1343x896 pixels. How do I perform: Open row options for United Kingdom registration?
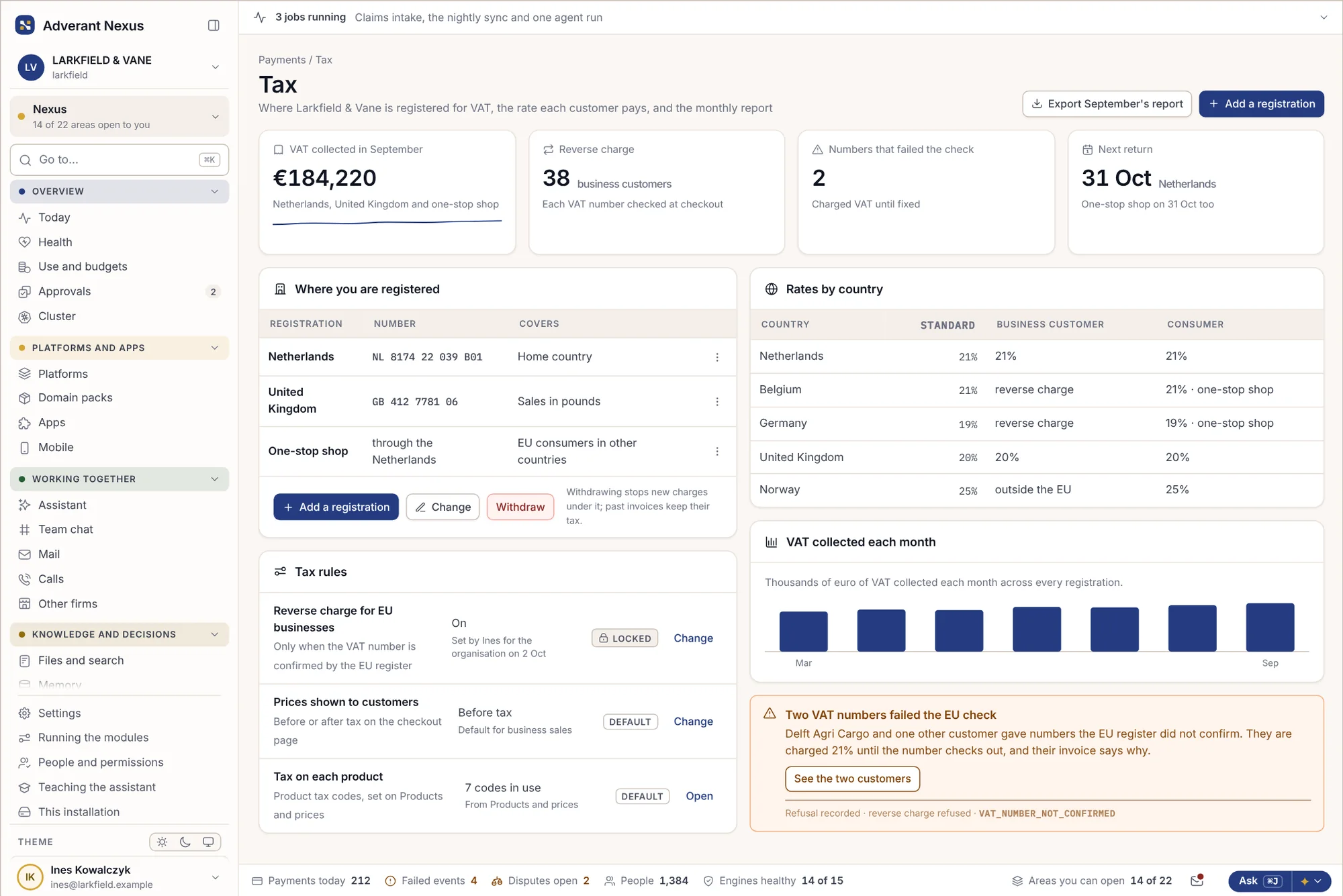717,401
